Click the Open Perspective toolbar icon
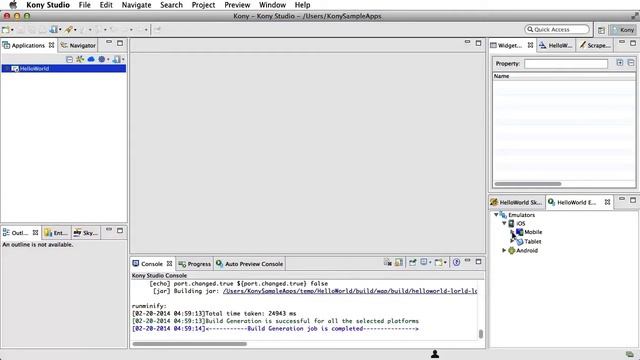Viewport: 640px width, 360px height. 601,30
